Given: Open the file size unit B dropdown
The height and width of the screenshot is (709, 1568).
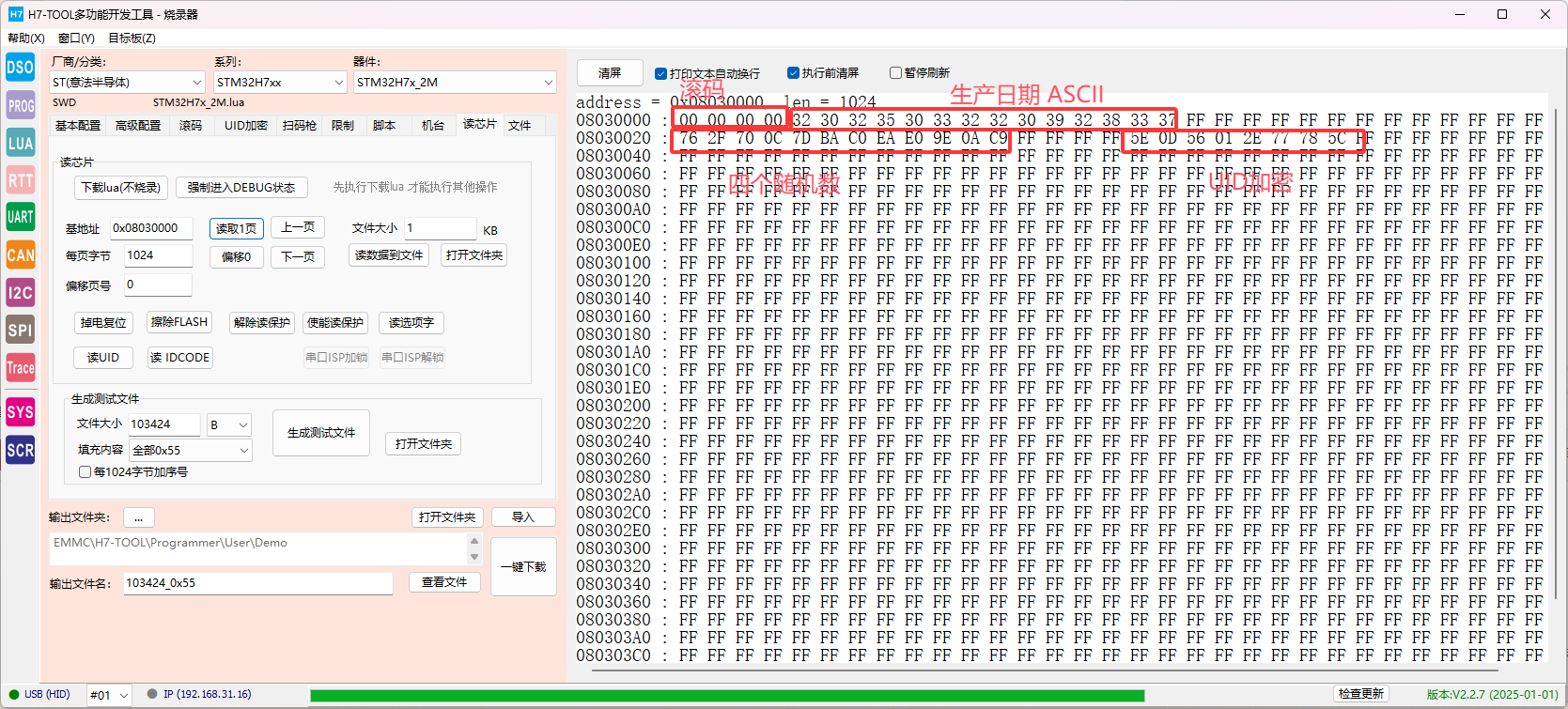Looking at the screenshot, I should click(229, 424).
